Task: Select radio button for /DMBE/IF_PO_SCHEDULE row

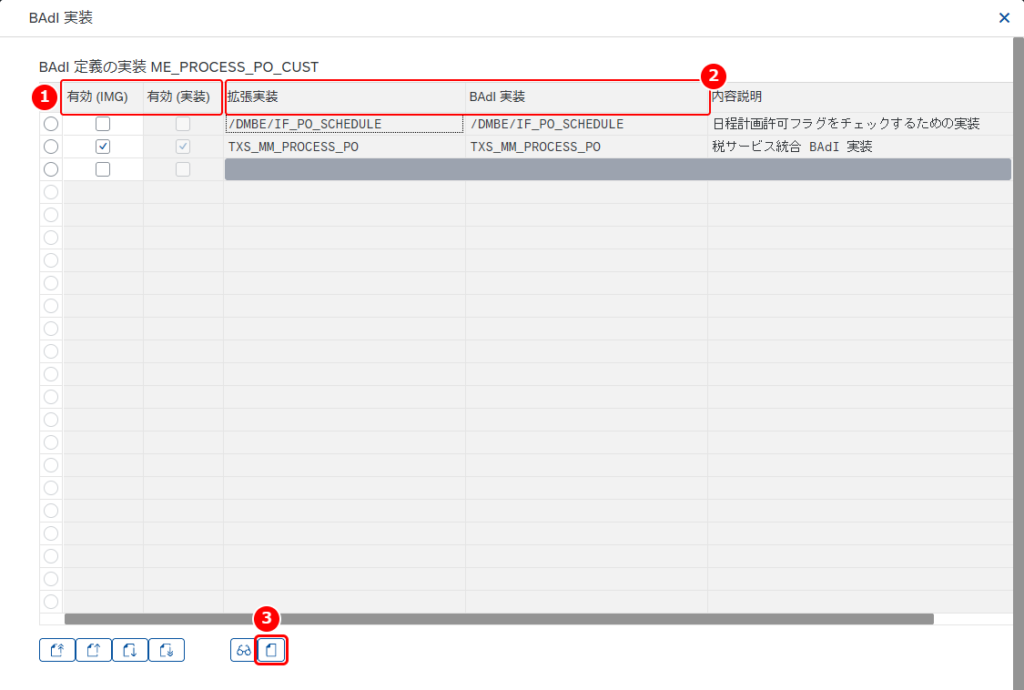Action: click(x=51, y=123)
